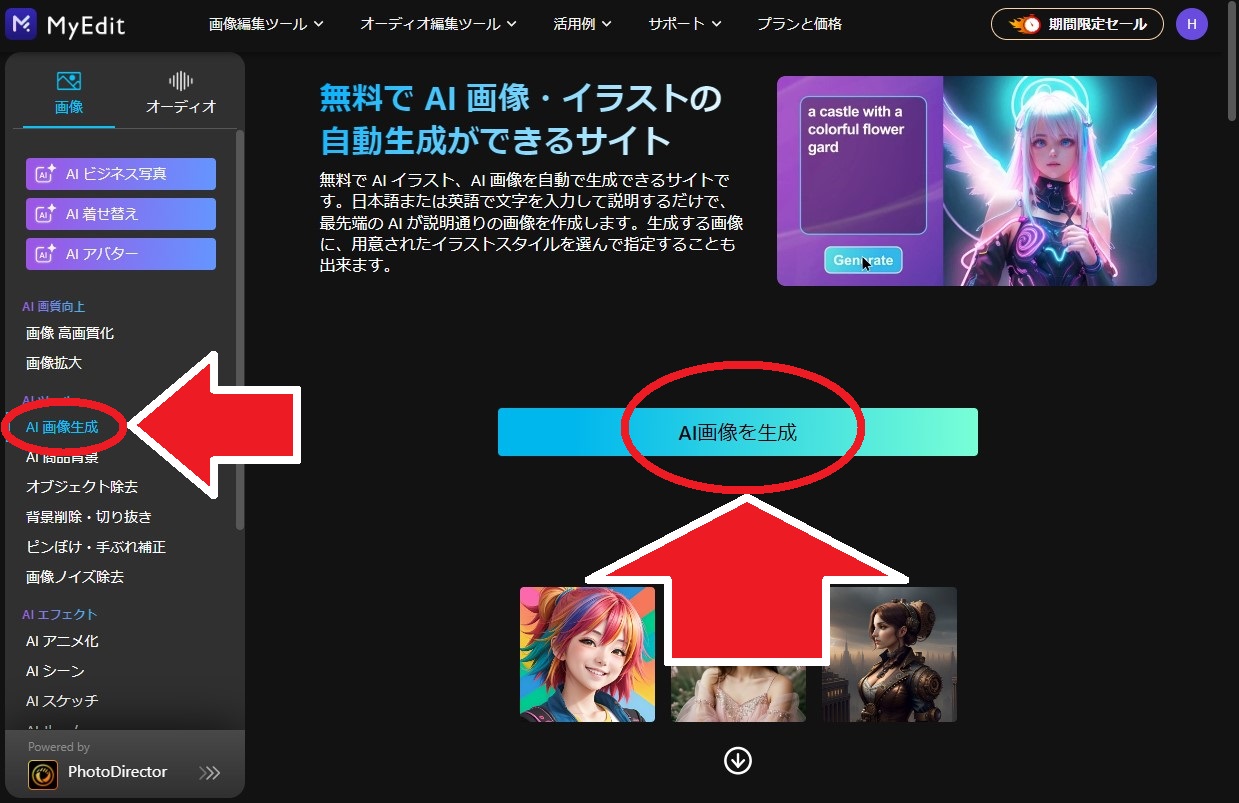The height and width of the screenshot is (803, 1239).
Task: Click the sparkle icon on AI アバター
Action: (45, 254)
